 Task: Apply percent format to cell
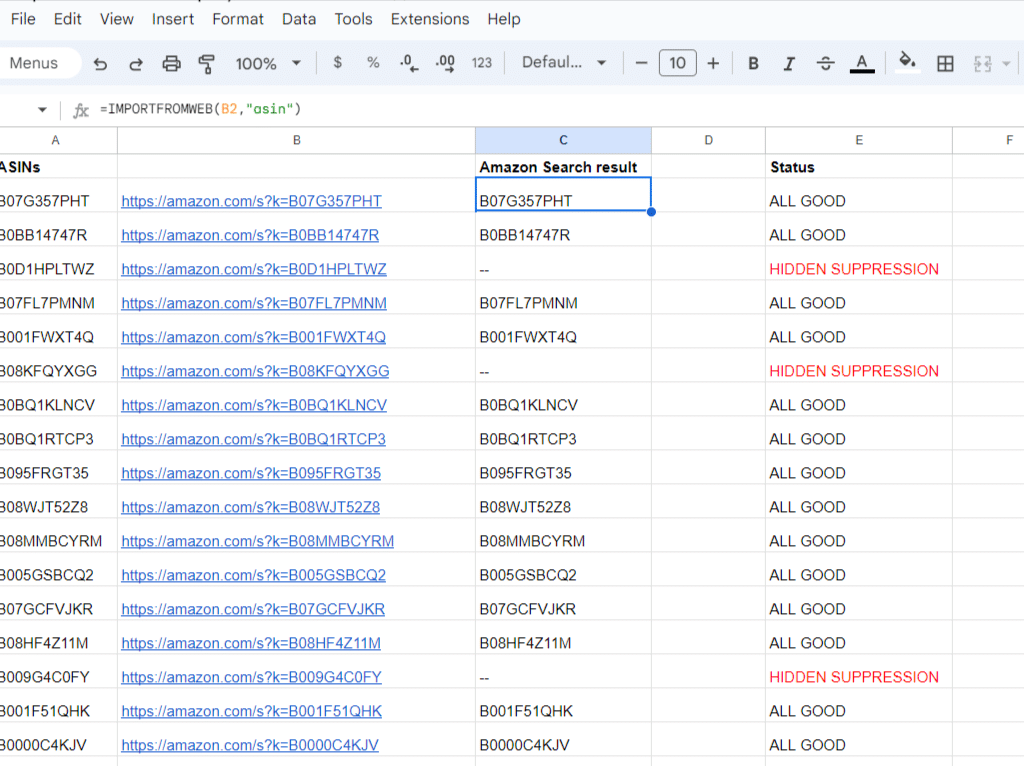[373, 63]
